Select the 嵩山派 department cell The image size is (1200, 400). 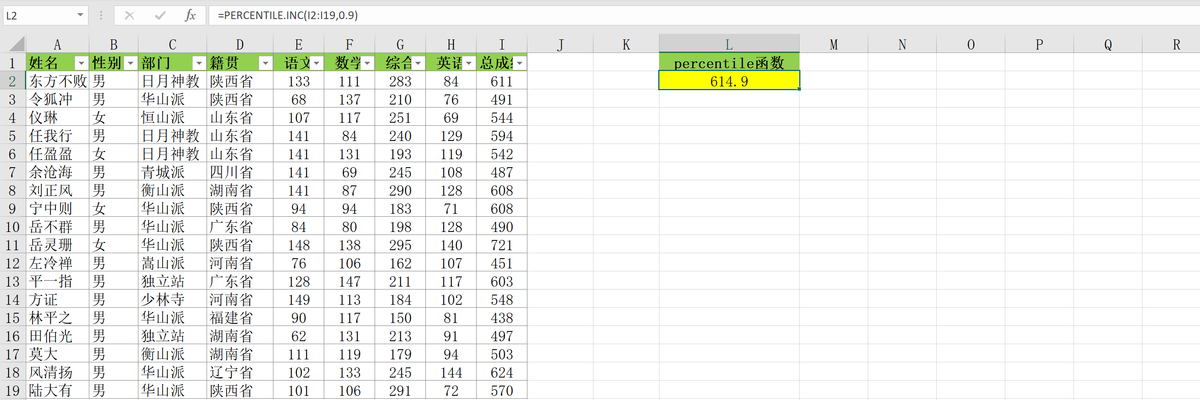[x=172, y=263]
